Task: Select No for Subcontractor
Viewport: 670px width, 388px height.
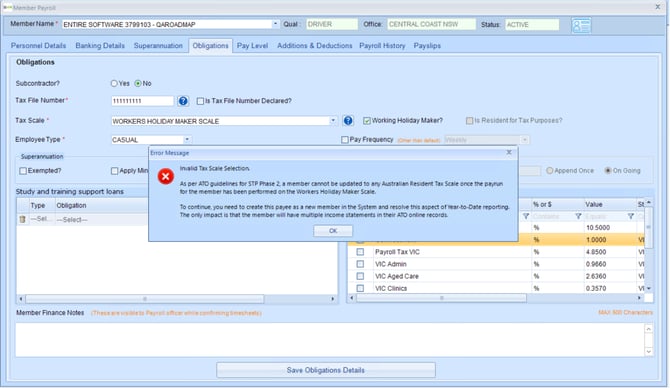Action: (x=138, y=83)
